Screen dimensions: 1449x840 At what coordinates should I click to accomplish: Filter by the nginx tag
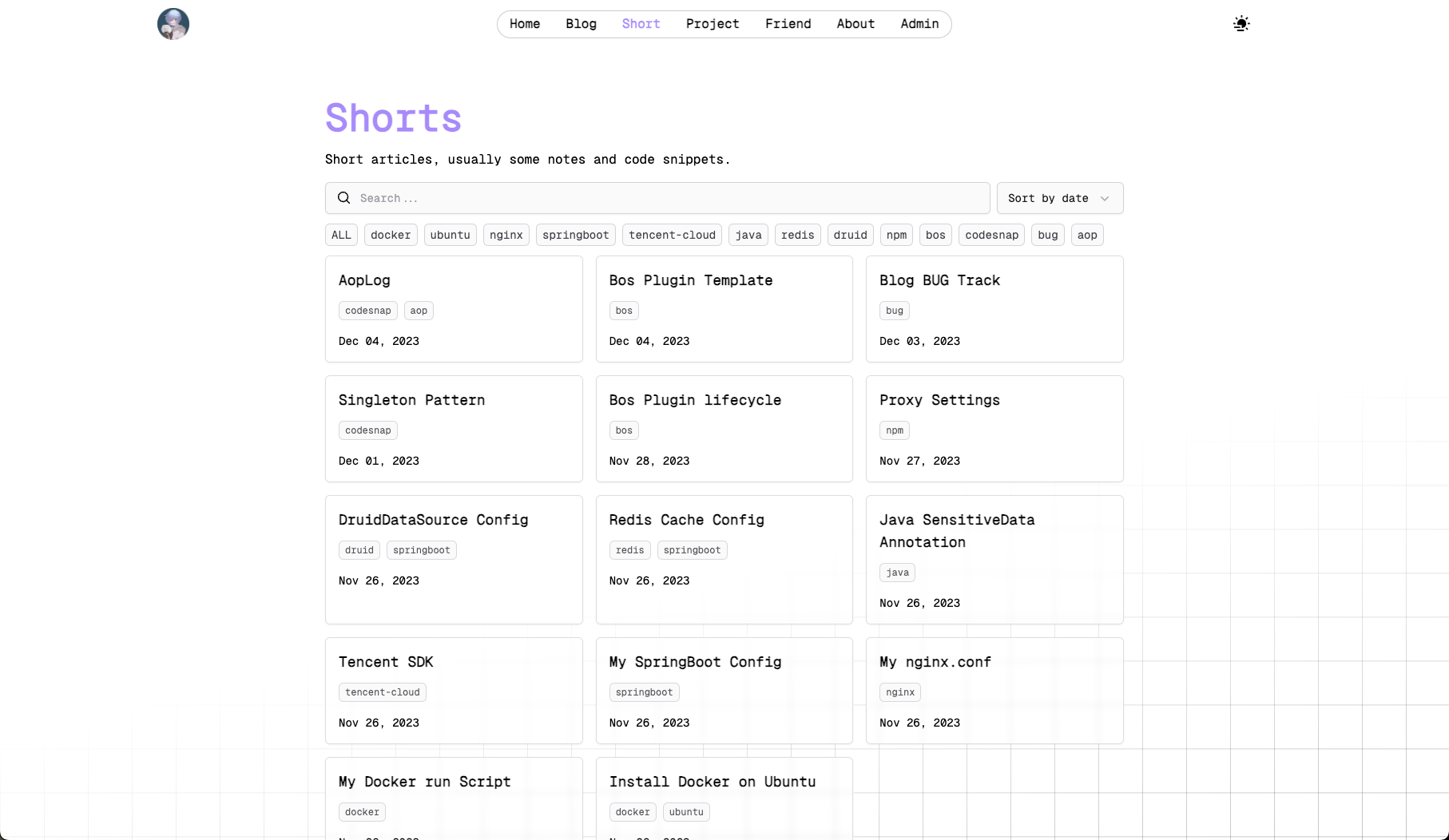[506, 235]
